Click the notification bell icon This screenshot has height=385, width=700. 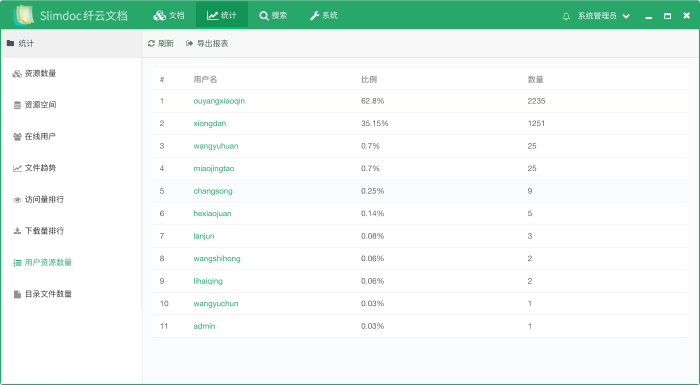pyautogui.click(x=566, y=16)
